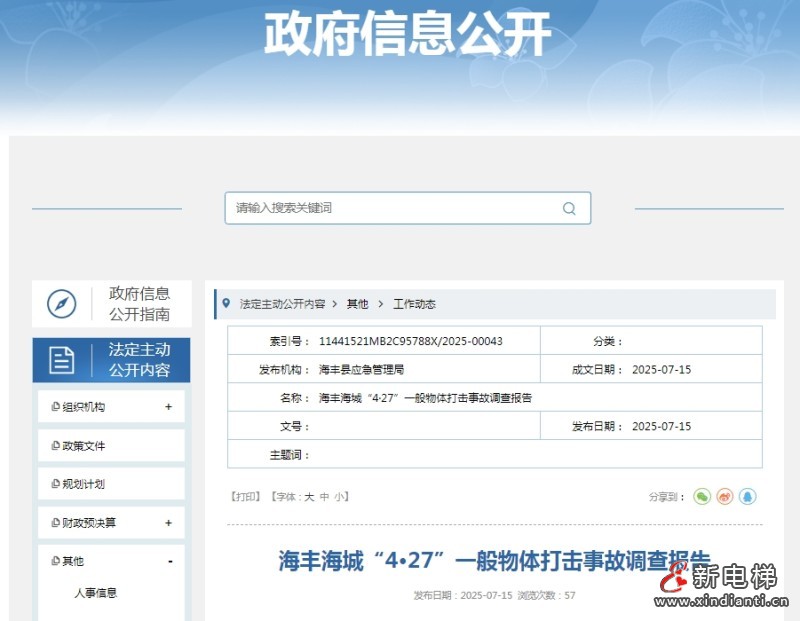Share the article to Weibo
This screenshot has width=800, height=621.
click(726, 496)
